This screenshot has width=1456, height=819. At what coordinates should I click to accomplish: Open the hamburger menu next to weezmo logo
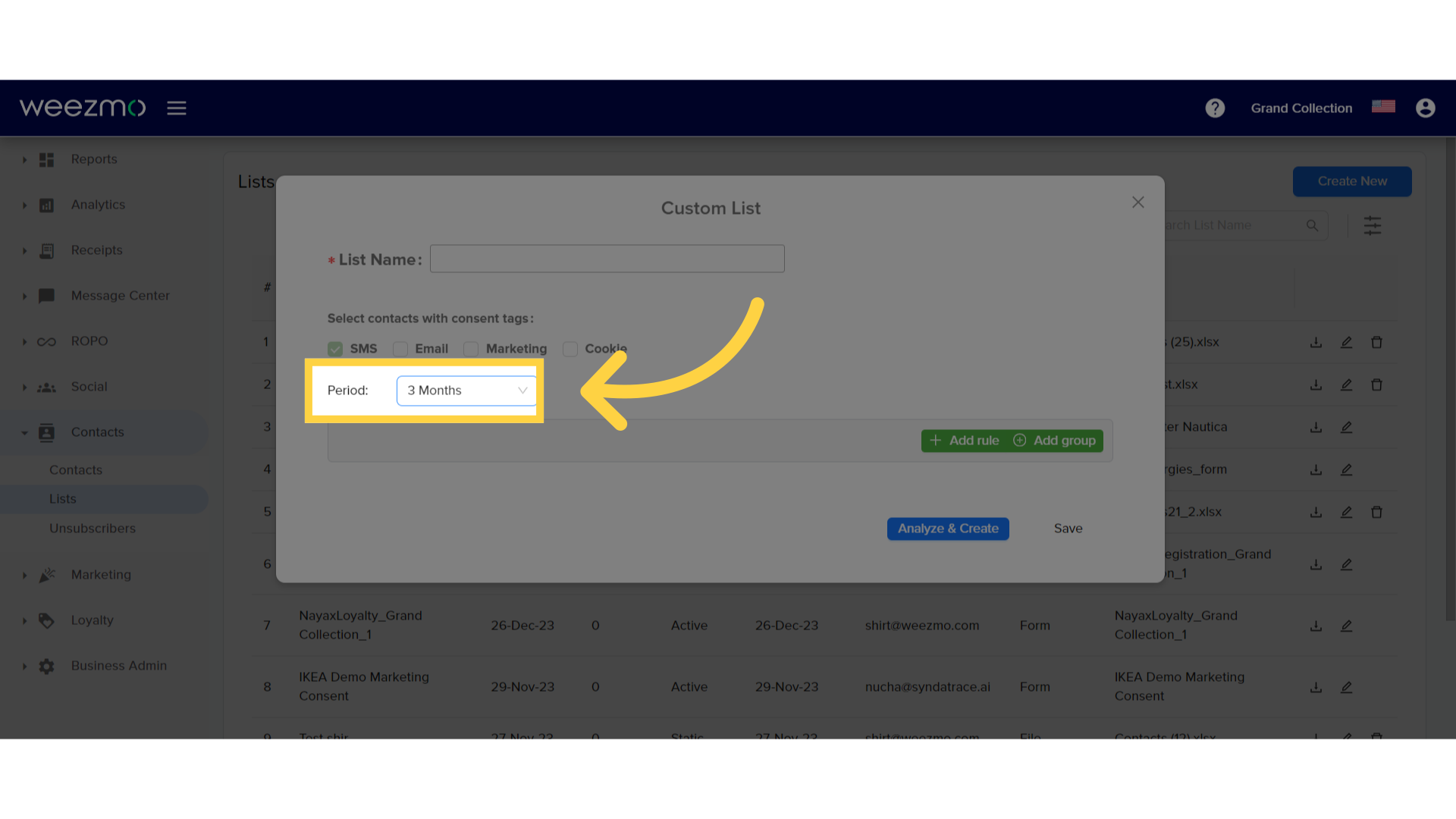pos(177,108)
